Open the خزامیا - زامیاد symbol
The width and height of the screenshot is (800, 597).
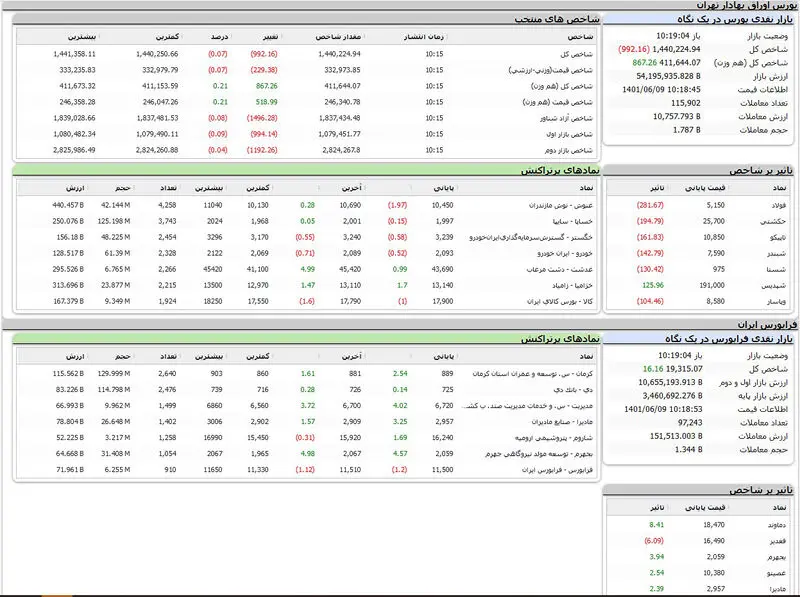point(572,286)
